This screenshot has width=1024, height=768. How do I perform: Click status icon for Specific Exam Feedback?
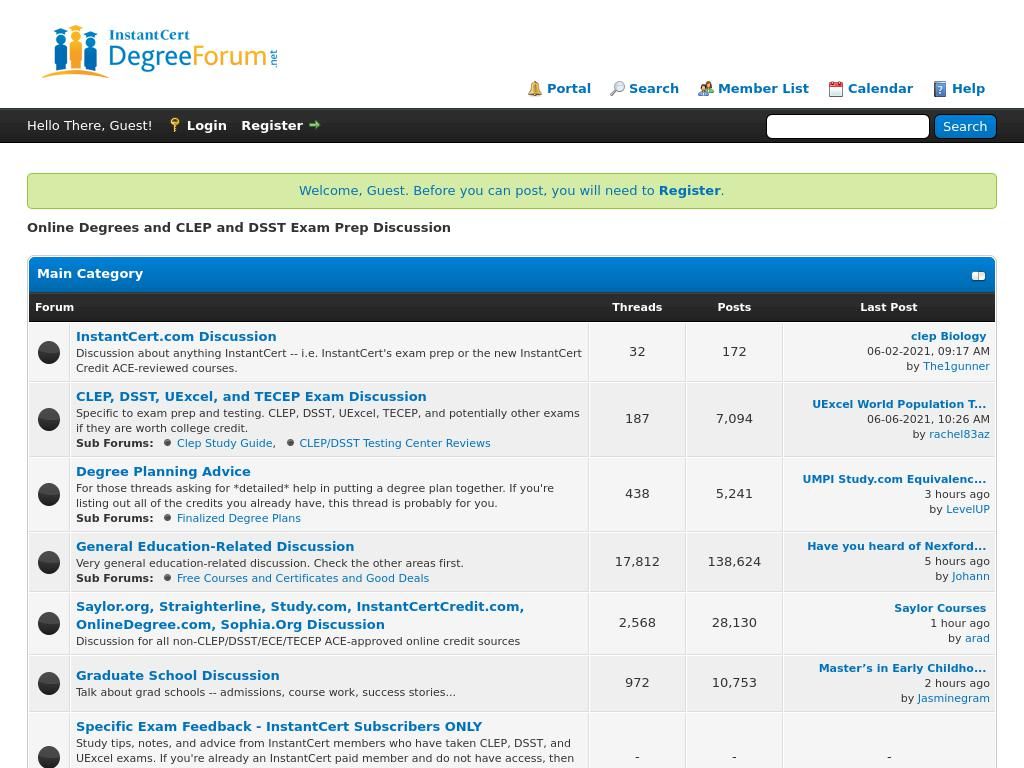tap(49, 756)
